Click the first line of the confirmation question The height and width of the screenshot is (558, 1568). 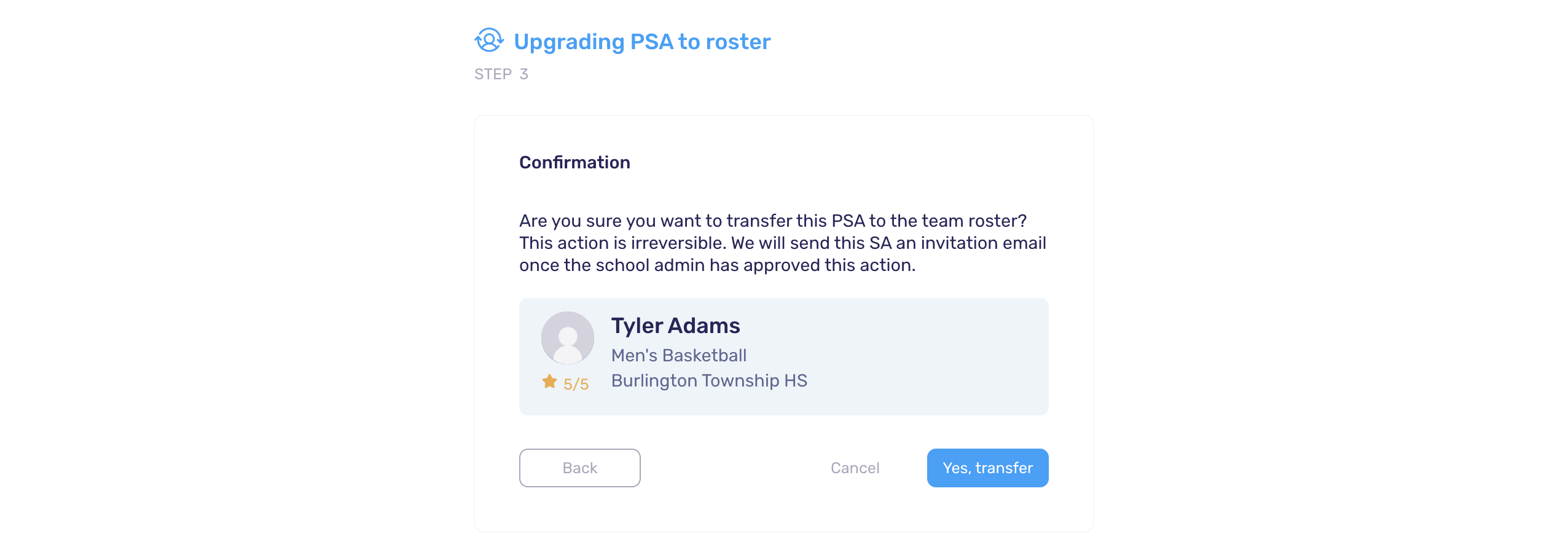pos(773,221)
